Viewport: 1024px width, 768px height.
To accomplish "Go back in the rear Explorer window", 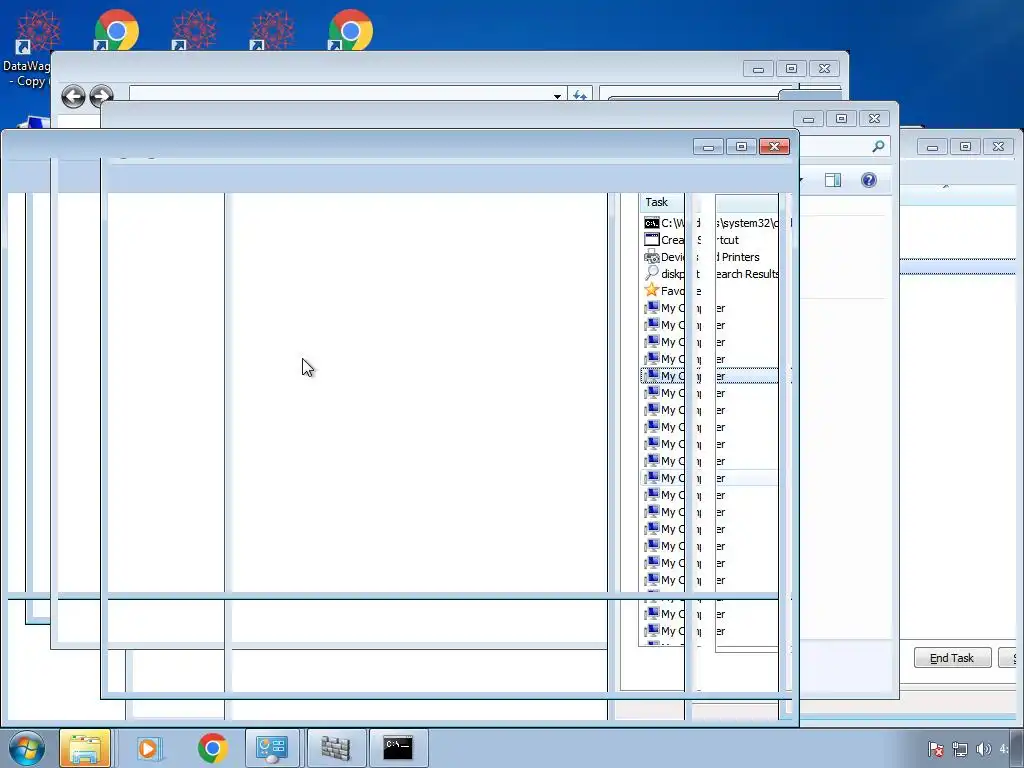I will coord(73,97).
